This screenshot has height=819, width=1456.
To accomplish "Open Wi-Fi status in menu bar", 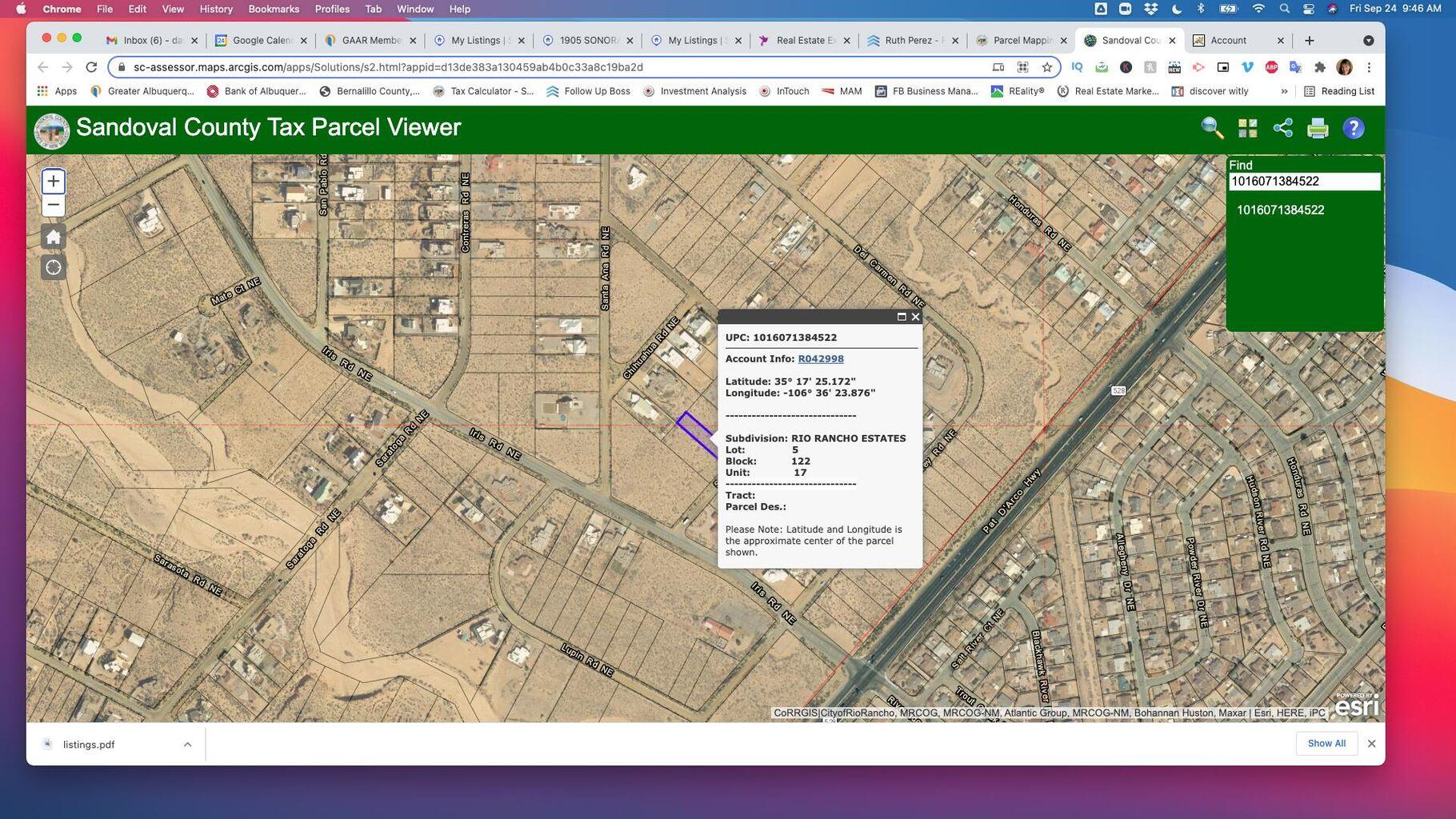I will click(x=1258, y=9).
